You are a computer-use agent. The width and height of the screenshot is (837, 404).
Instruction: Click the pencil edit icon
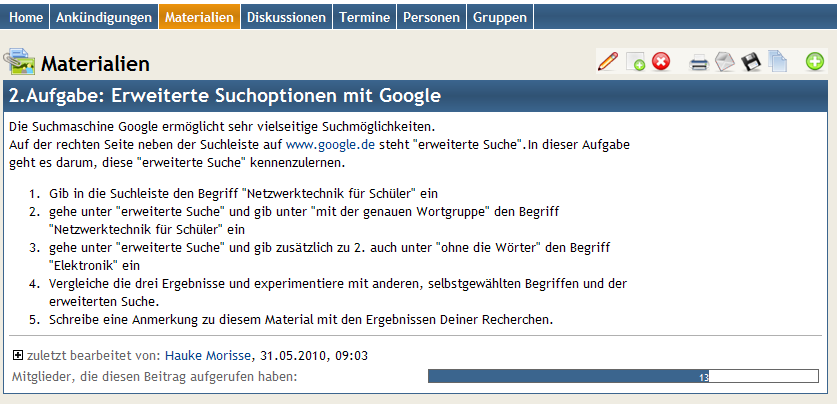tap(607, 62)
